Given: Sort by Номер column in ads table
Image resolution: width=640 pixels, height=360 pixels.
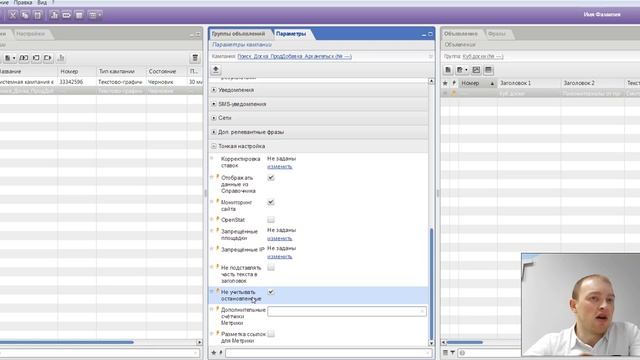Looking at the screenshot, I should coord(477,83).
